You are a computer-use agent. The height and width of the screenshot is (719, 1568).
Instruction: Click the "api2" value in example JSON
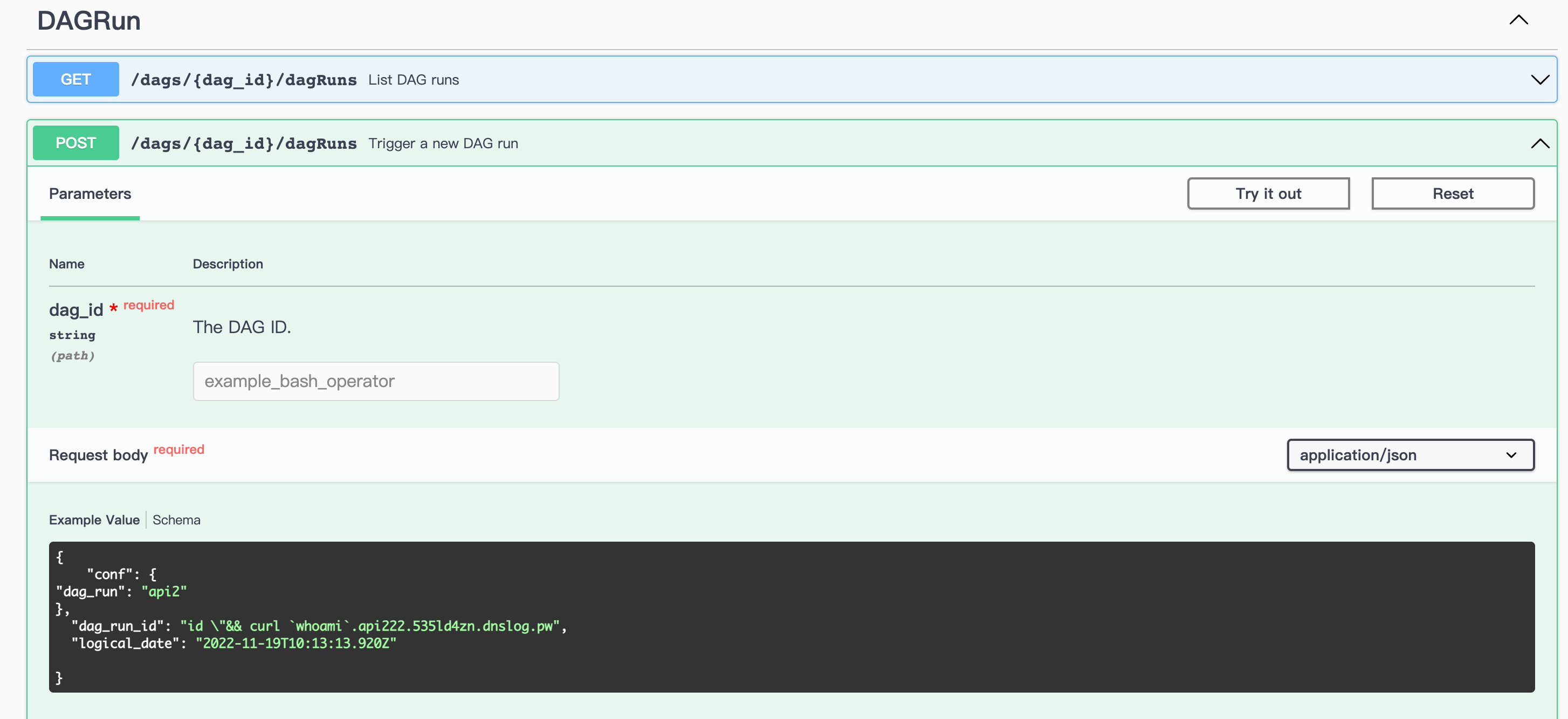164,591
